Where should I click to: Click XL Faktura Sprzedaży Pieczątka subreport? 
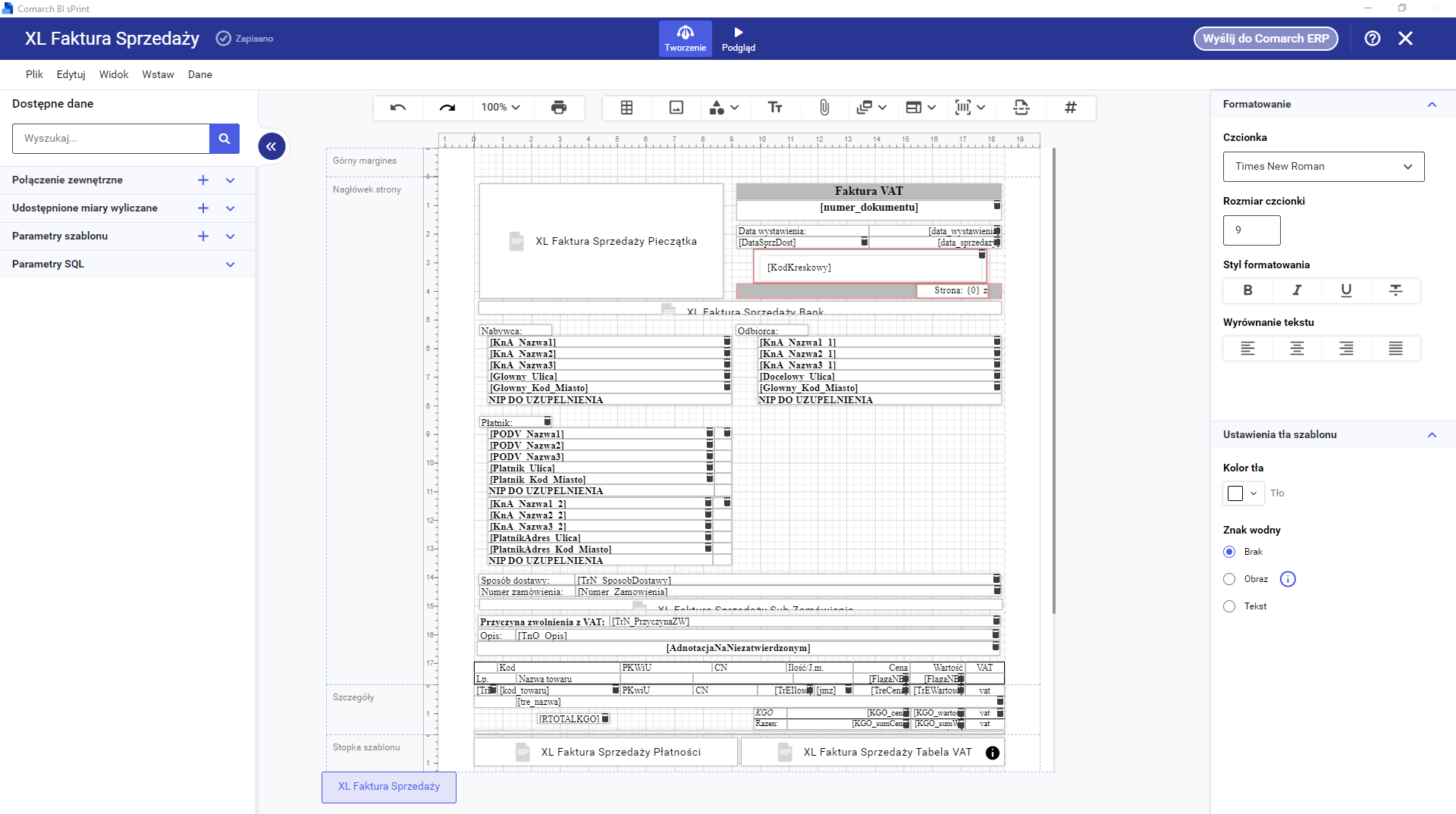pos(601,241)
